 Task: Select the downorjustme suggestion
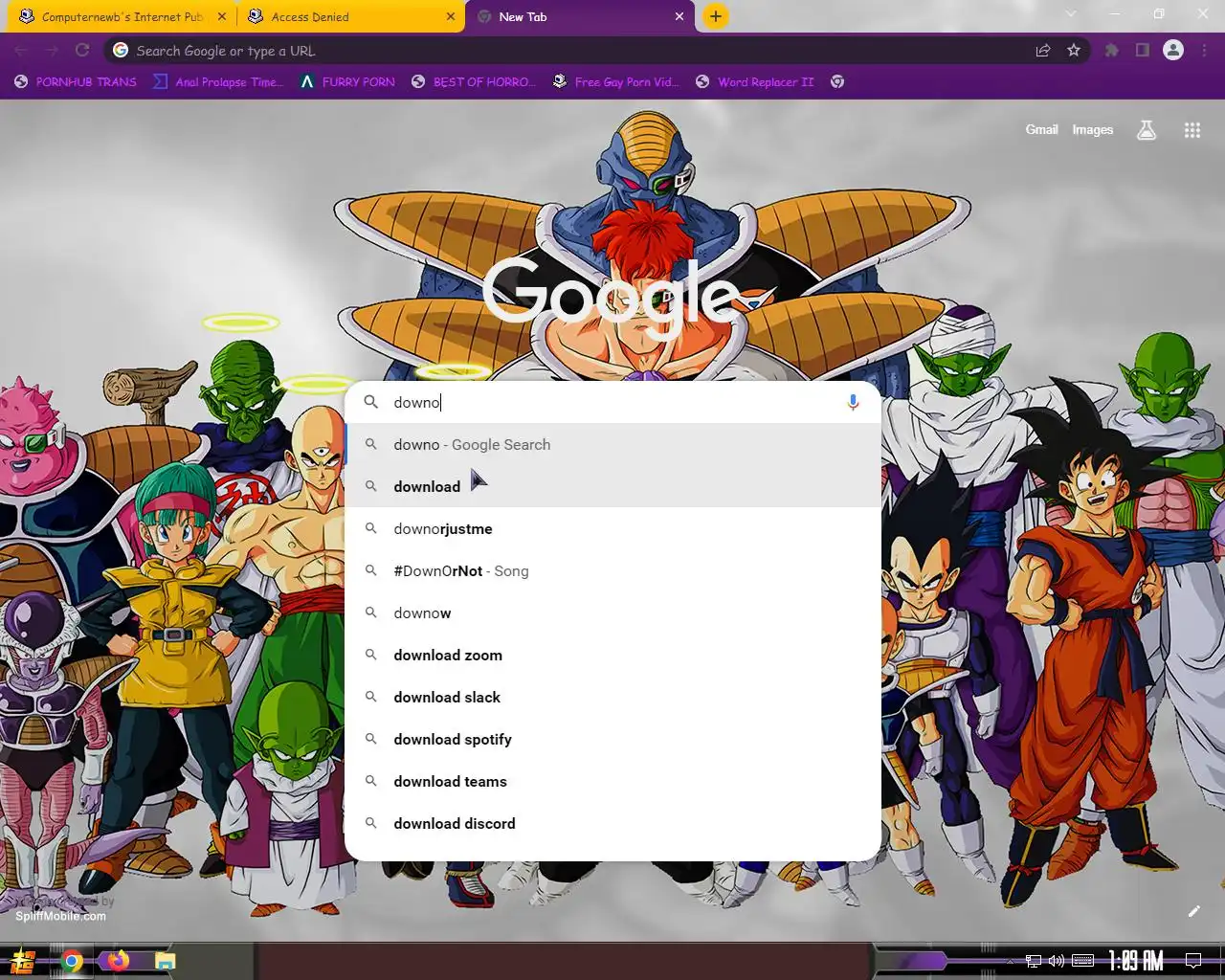tap(612, 529)
